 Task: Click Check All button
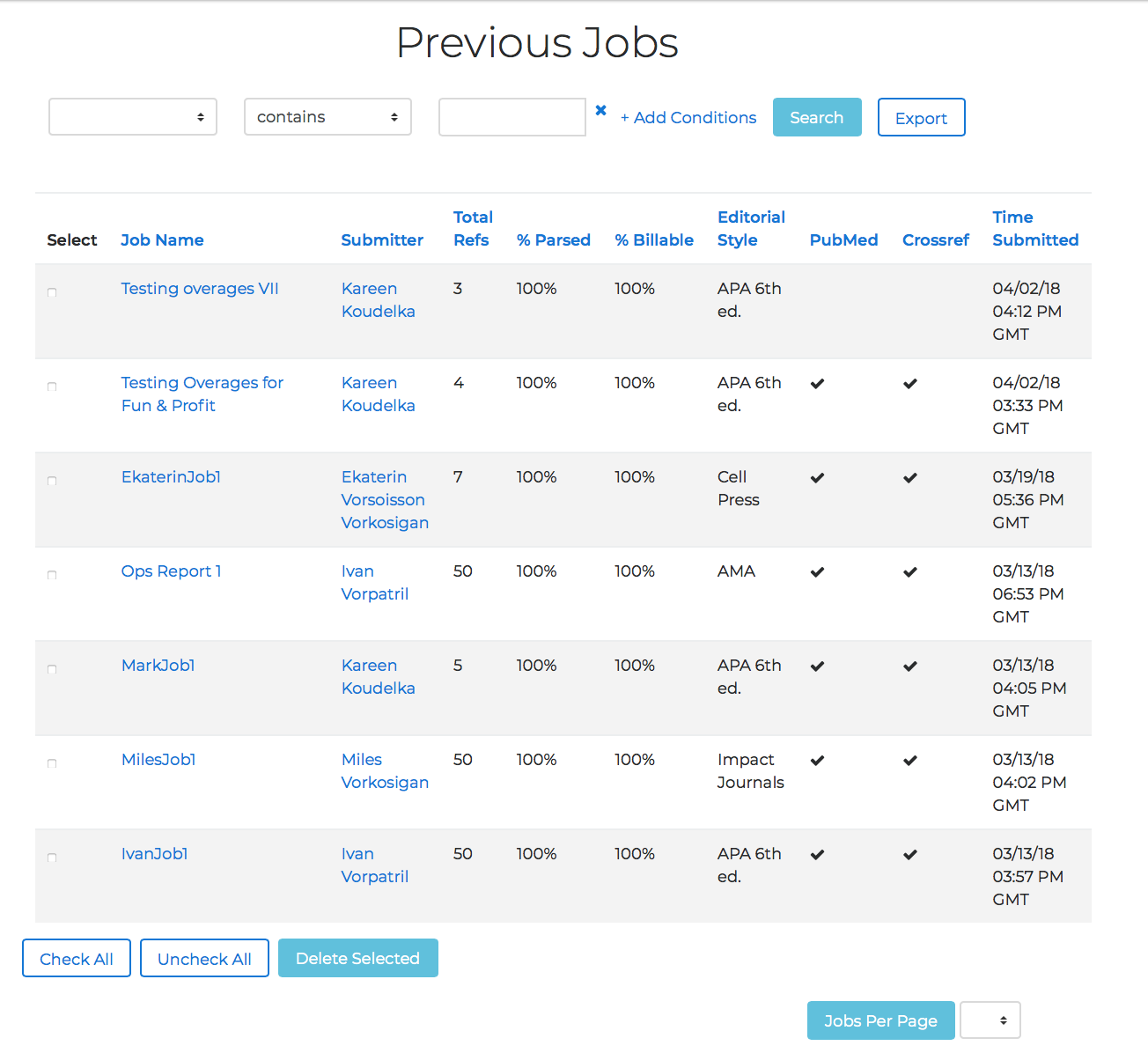[x=77, y=958]
